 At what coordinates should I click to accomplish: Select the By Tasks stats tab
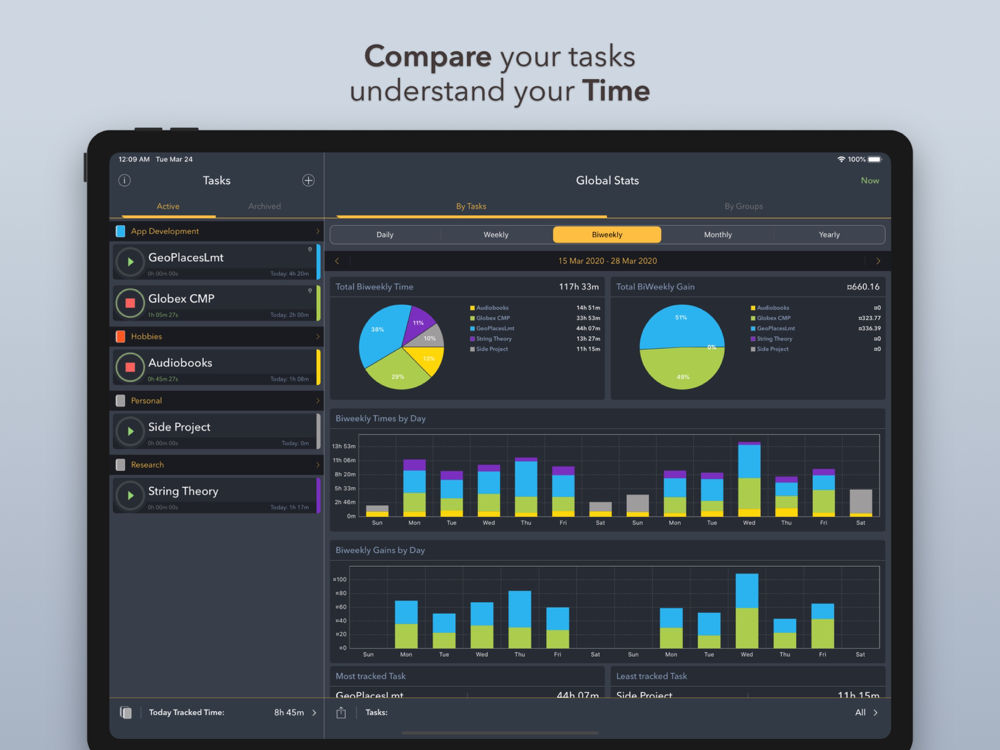click(x=471, y=207)
